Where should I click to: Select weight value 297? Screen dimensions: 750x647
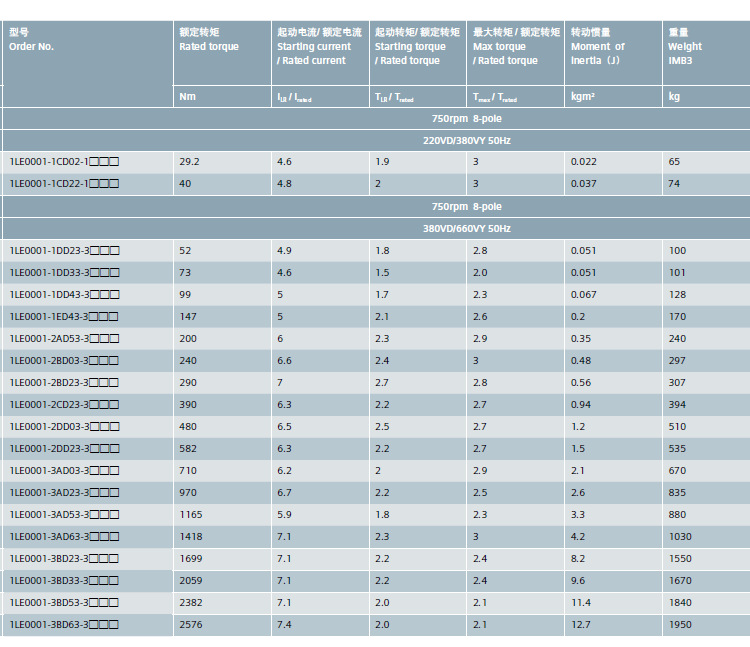pyautogui.click(x=677, y=361)
